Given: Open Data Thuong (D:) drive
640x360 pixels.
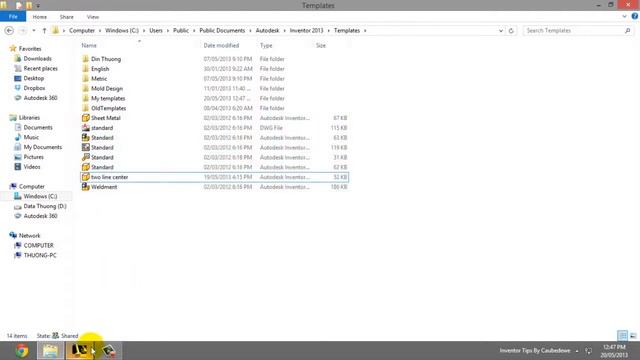Looking at the screenshot, I should click(x=45, y=206).
